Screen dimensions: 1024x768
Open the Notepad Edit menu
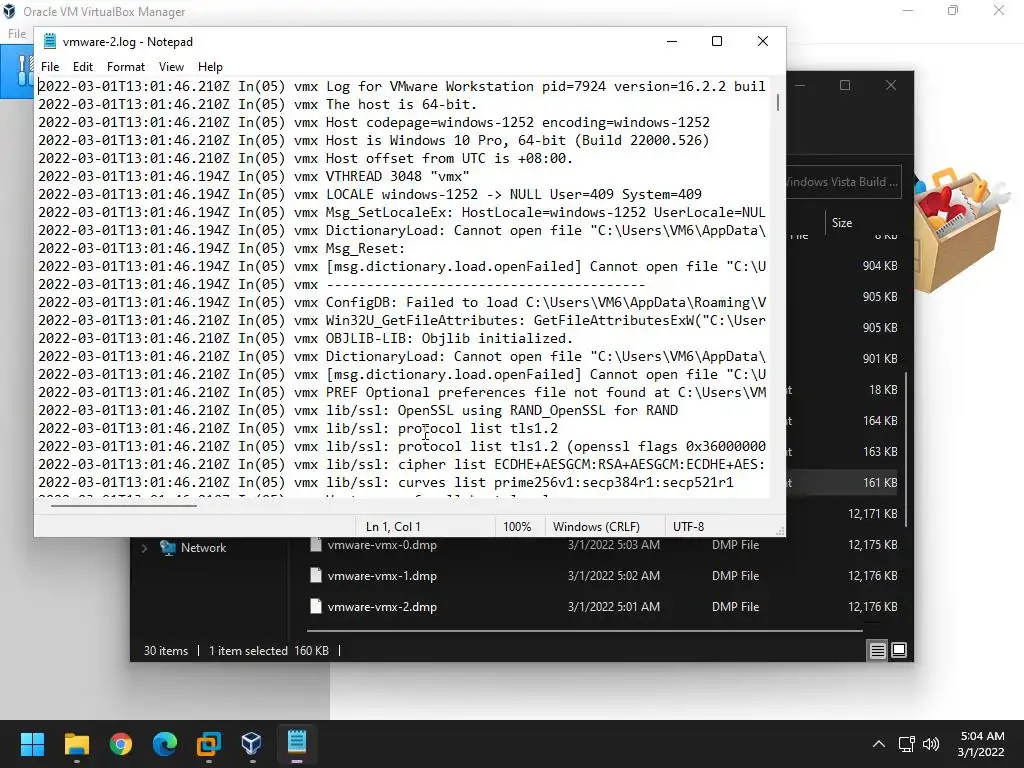point(82,67)
